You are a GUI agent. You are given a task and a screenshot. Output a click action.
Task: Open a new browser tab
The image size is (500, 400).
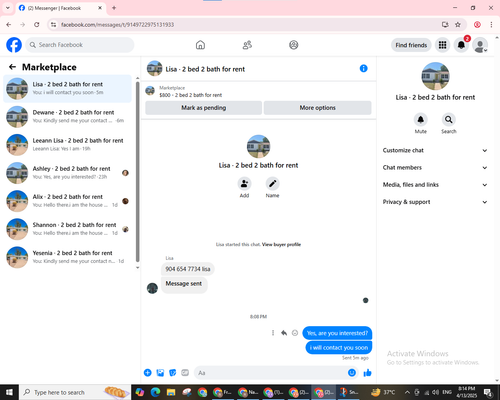pyautogui.click(x=114, y=8)
